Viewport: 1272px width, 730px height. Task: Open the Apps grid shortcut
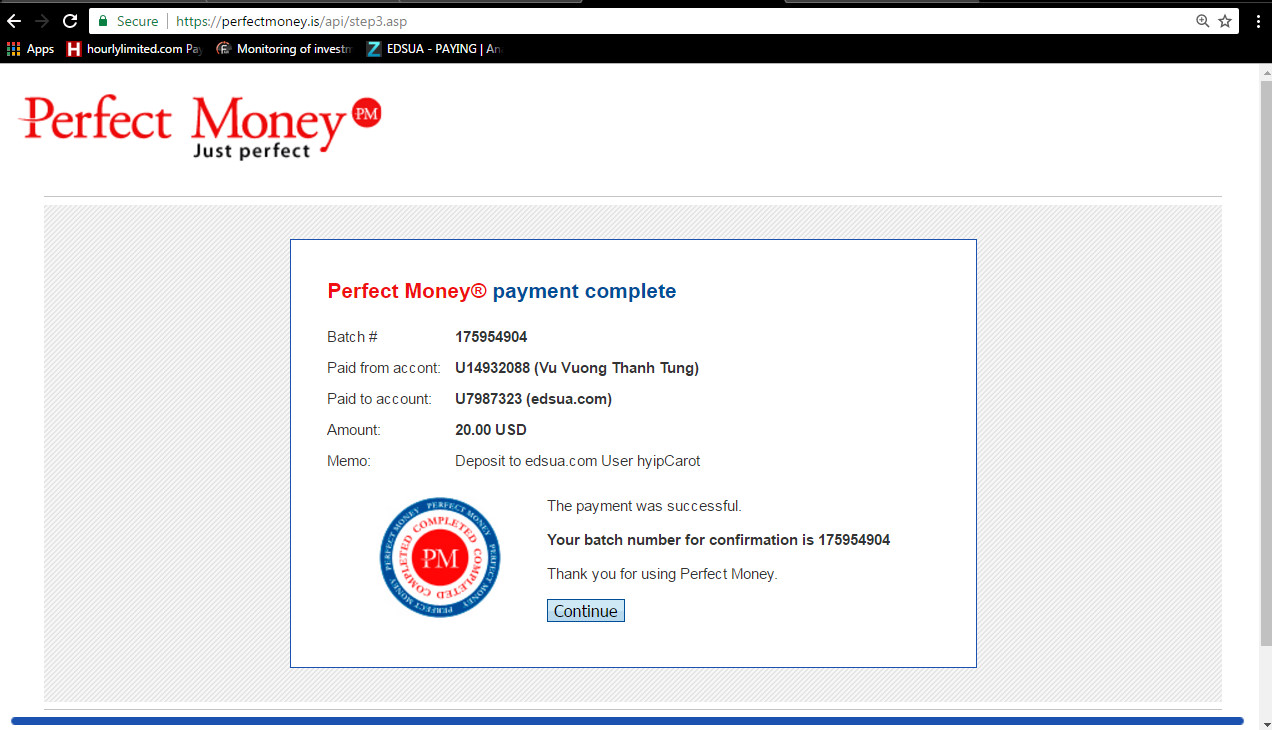pyautogui.click(x=30, y=49)
